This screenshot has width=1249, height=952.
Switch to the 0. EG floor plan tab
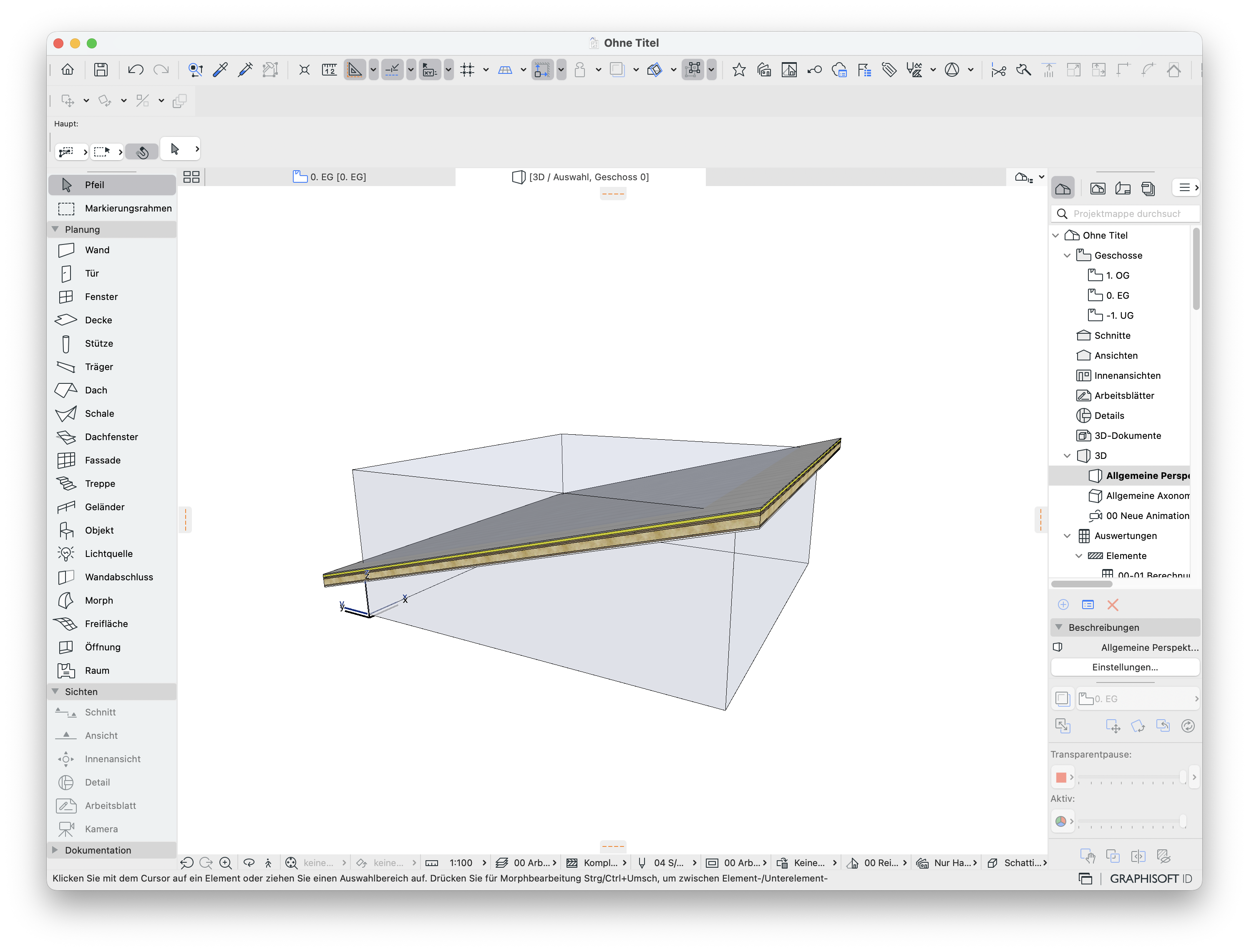330,177
